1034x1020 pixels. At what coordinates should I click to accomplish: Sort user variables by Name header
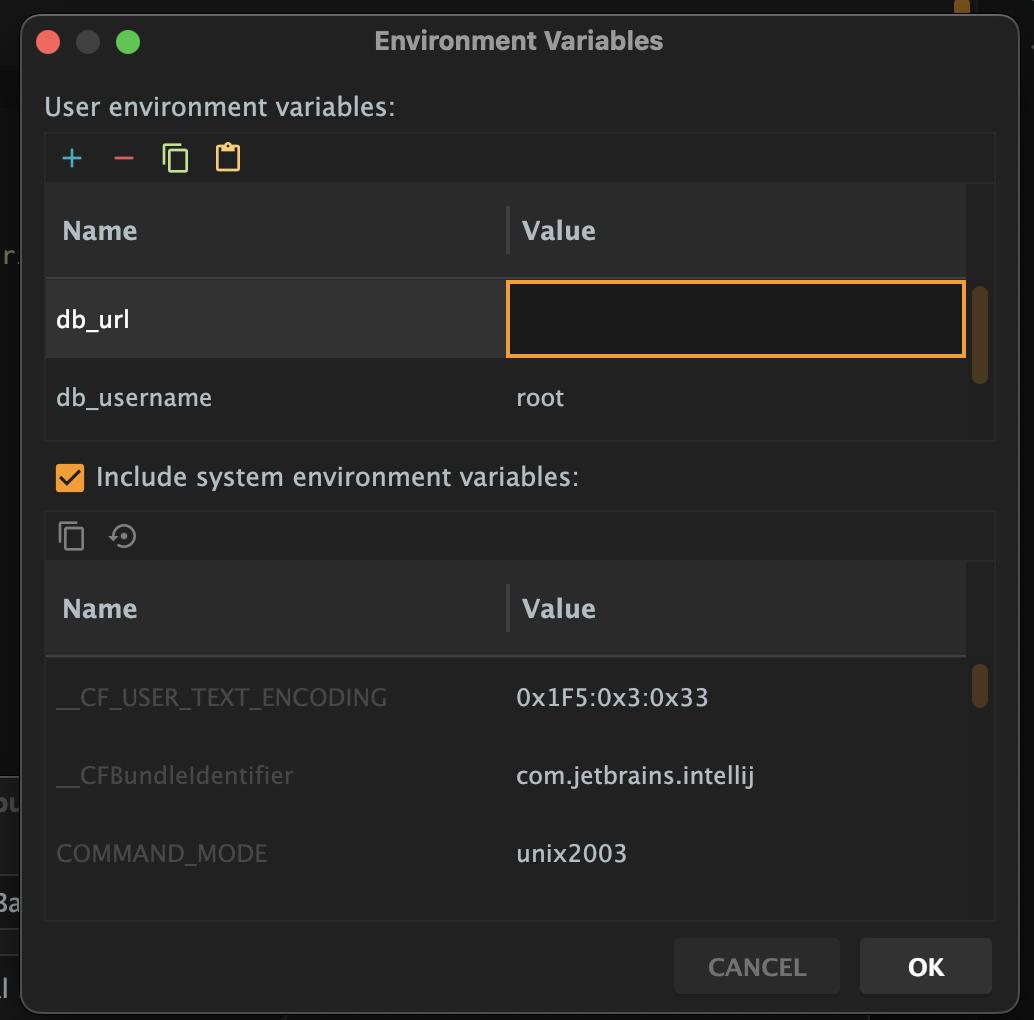[275, 231]
